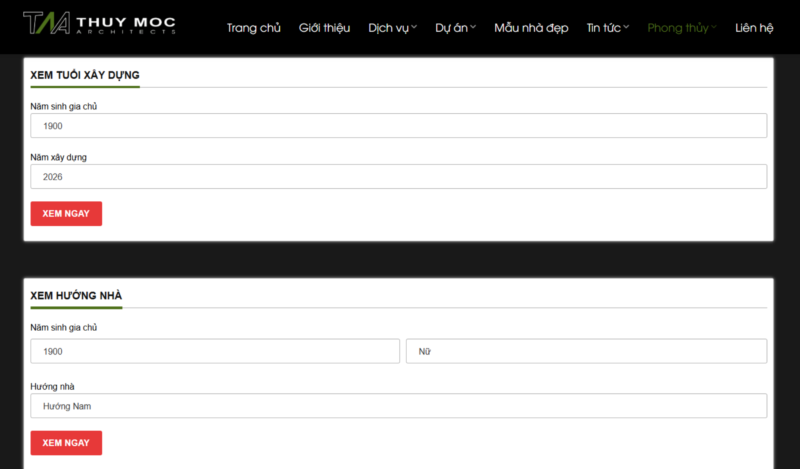800x469 pixels.
Task: Select birth year field under Xem hướng nhà
Action: click(x=214, y=352)
